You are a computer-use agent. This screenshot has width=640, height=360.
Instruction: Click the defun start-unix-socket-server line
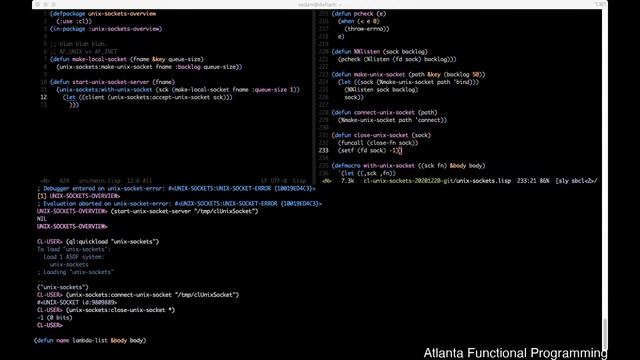(112, 82)
